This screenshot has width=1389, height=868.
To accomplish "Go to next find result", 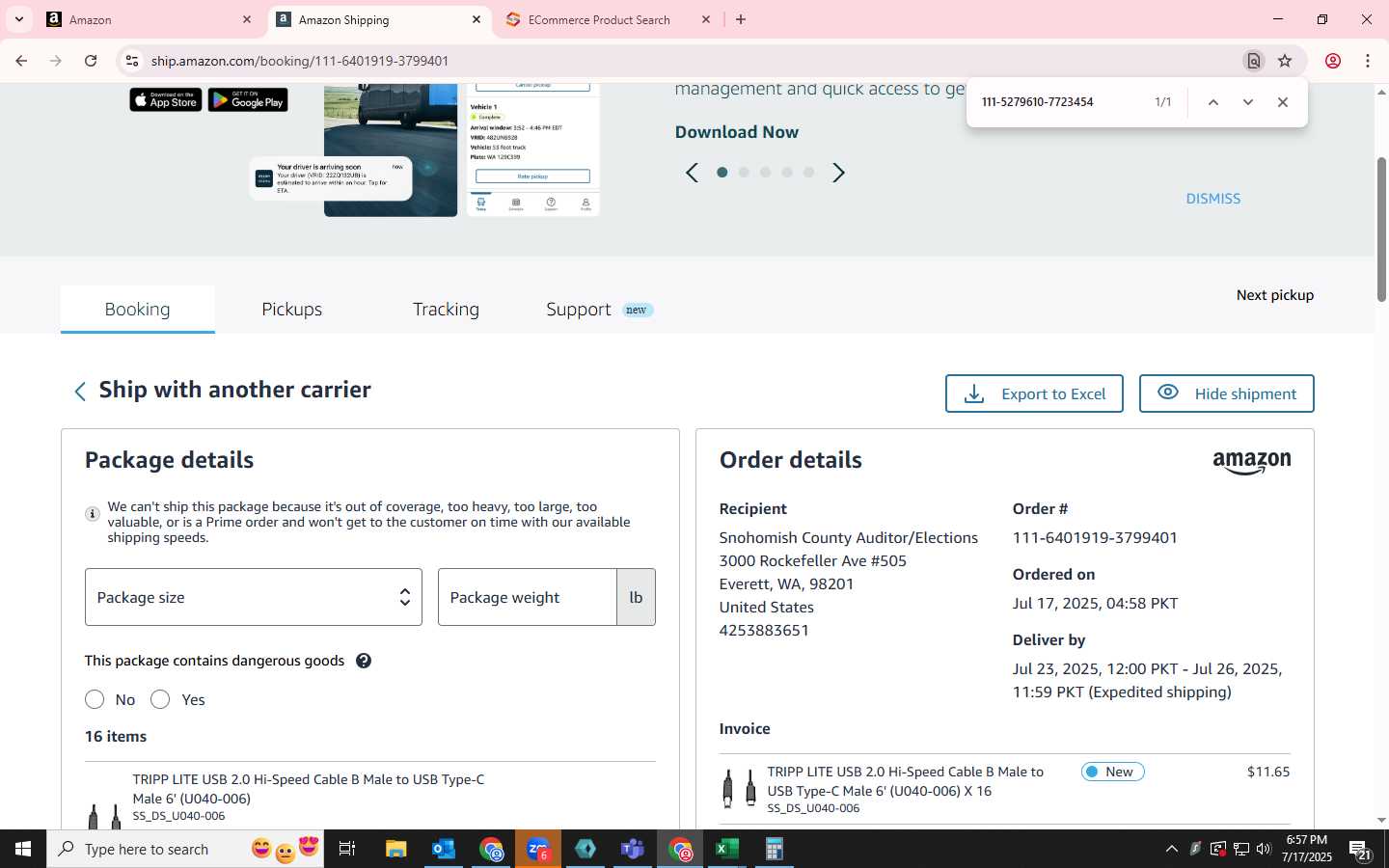I will tap(1248, 102).
